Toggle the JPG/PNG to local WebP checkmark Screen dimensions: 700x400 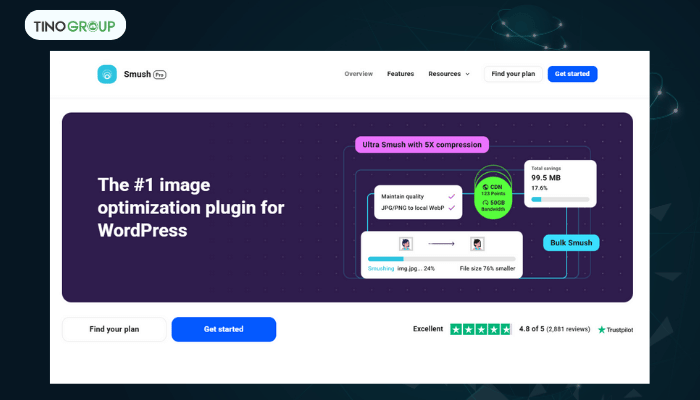tap(451, 208)
